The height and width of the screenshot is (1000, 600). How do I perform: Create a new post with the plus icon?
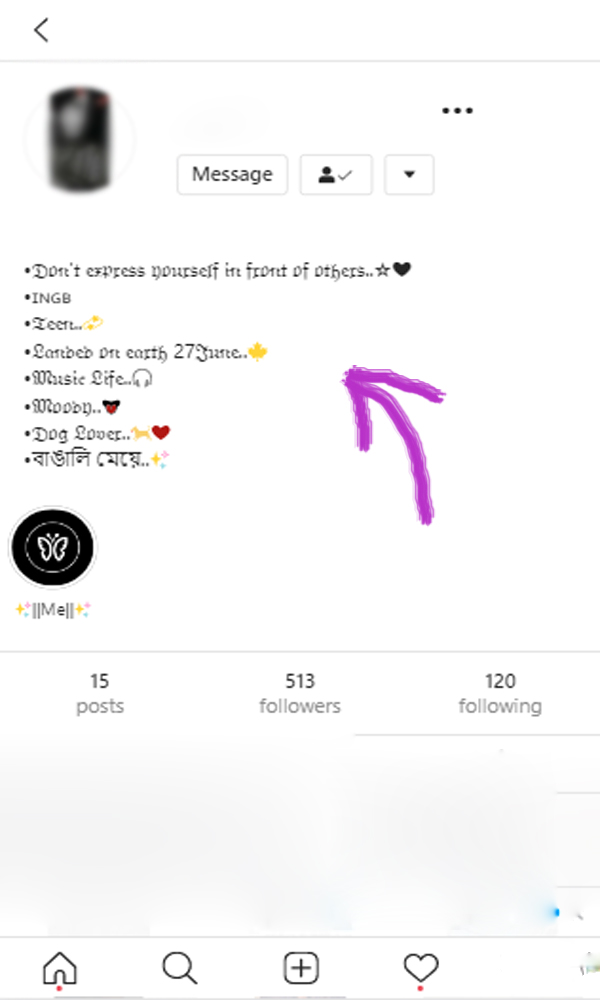(x=300, y=968)
